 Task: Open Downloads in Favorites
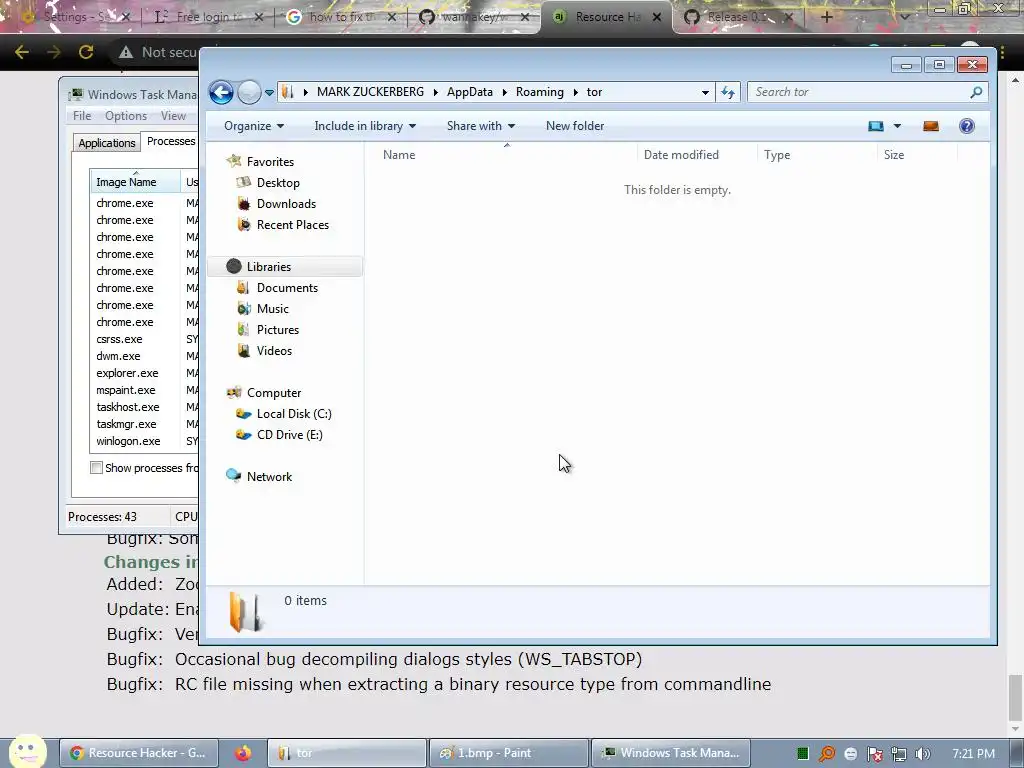click(286, 204)
